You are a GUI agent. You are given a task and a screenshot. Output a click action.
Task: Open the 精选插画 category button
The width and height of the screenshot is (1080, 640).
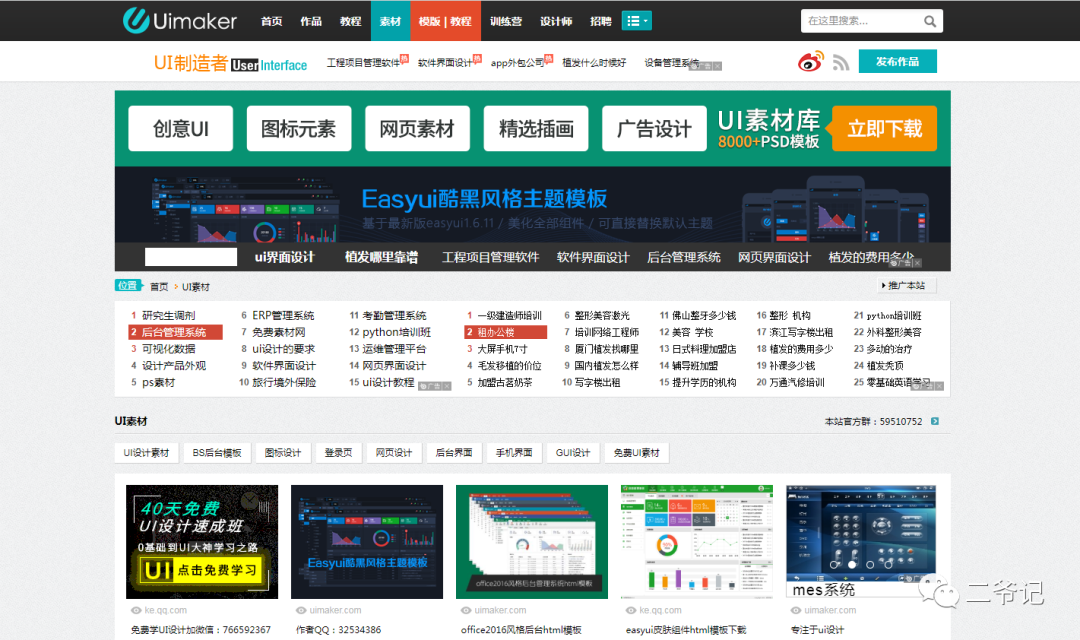(x=536, y=129)
